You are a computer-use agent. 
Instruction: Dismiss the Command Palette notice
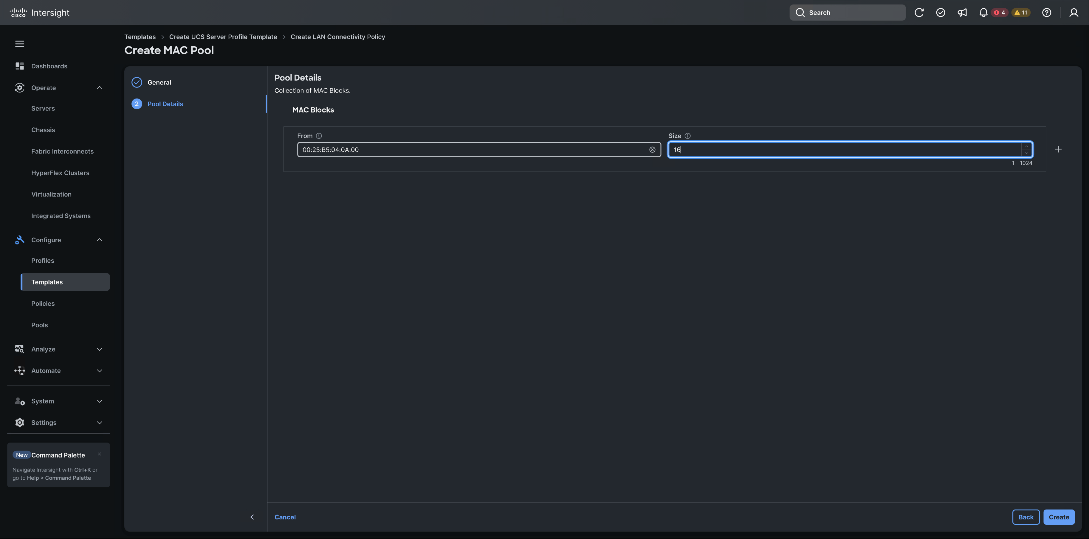click(x=99, y=454)
